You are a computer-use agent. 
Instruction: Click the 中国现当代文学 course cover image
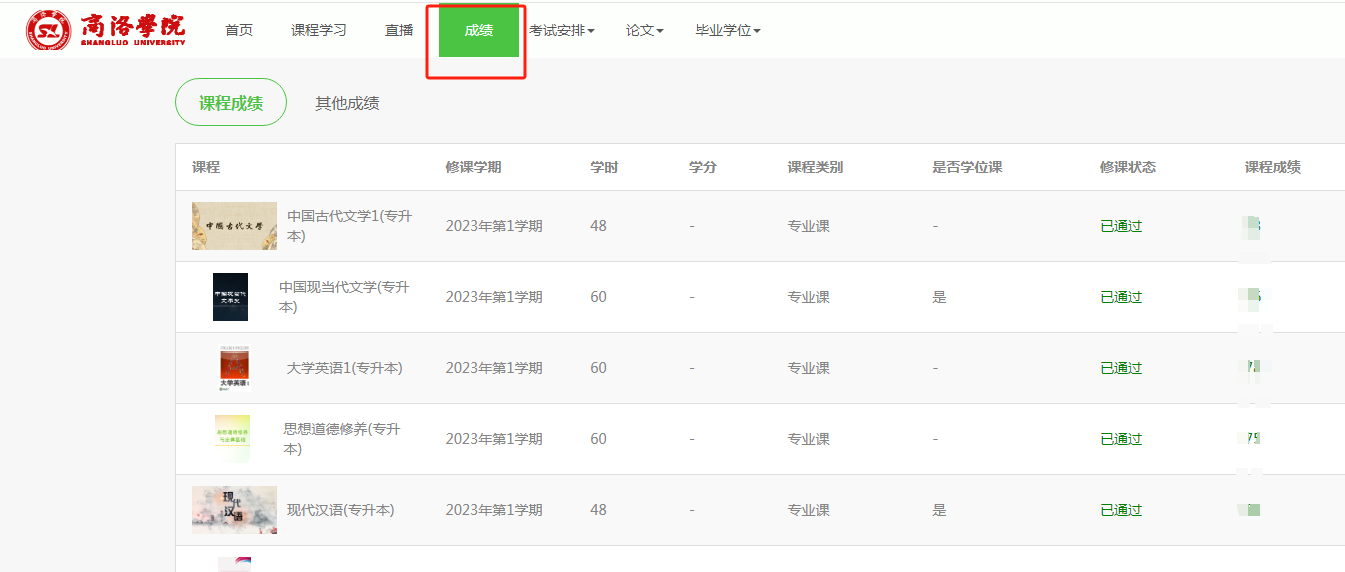click(x=230, y=297)
